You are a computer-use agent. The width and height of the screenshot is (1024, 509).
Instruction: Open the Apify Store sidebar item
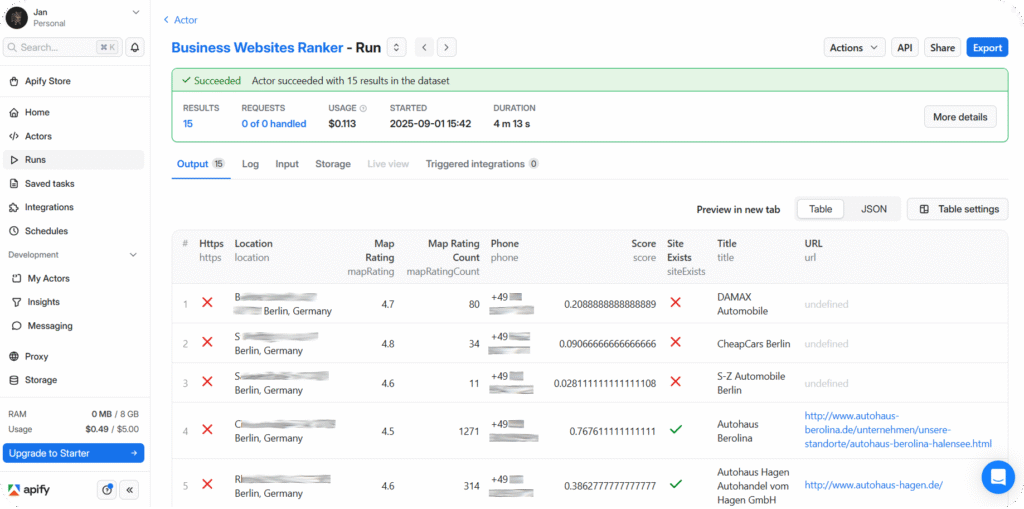tap(47, 81)
